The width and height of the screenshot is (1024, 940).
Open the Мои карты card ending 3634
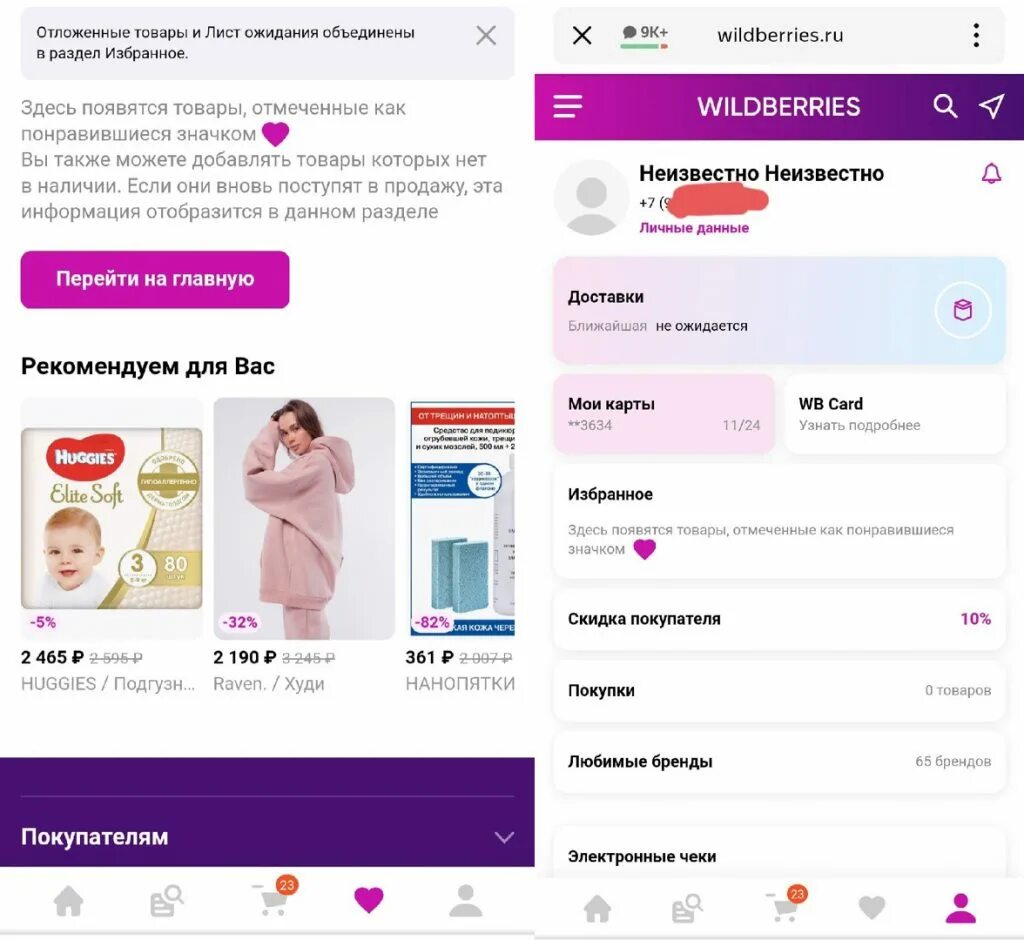664,413
